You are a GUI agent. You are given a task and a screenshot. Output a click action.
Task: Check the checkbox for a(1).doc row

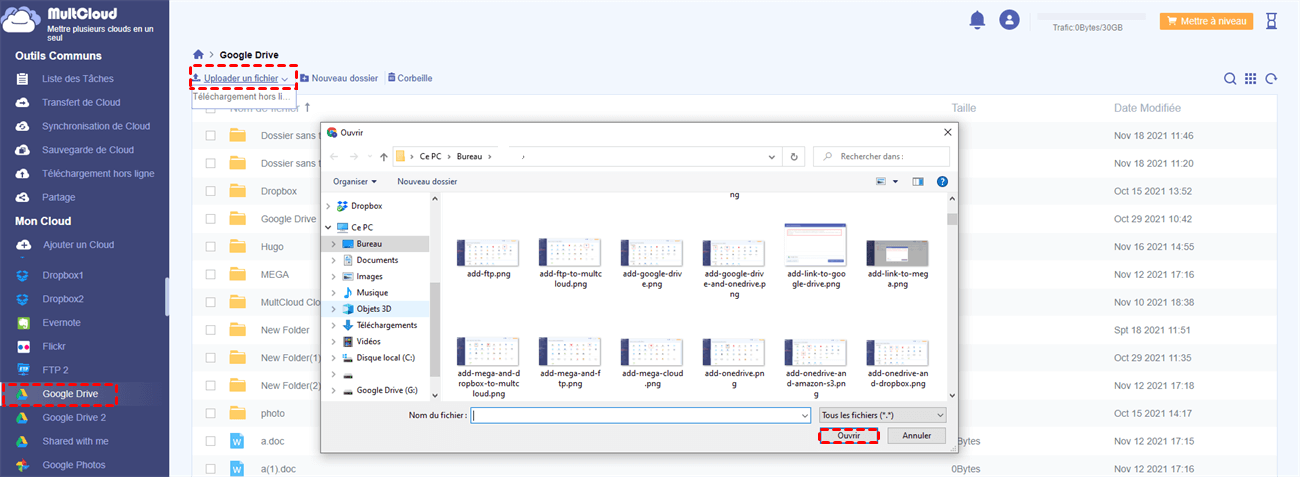tap(211, 468)
